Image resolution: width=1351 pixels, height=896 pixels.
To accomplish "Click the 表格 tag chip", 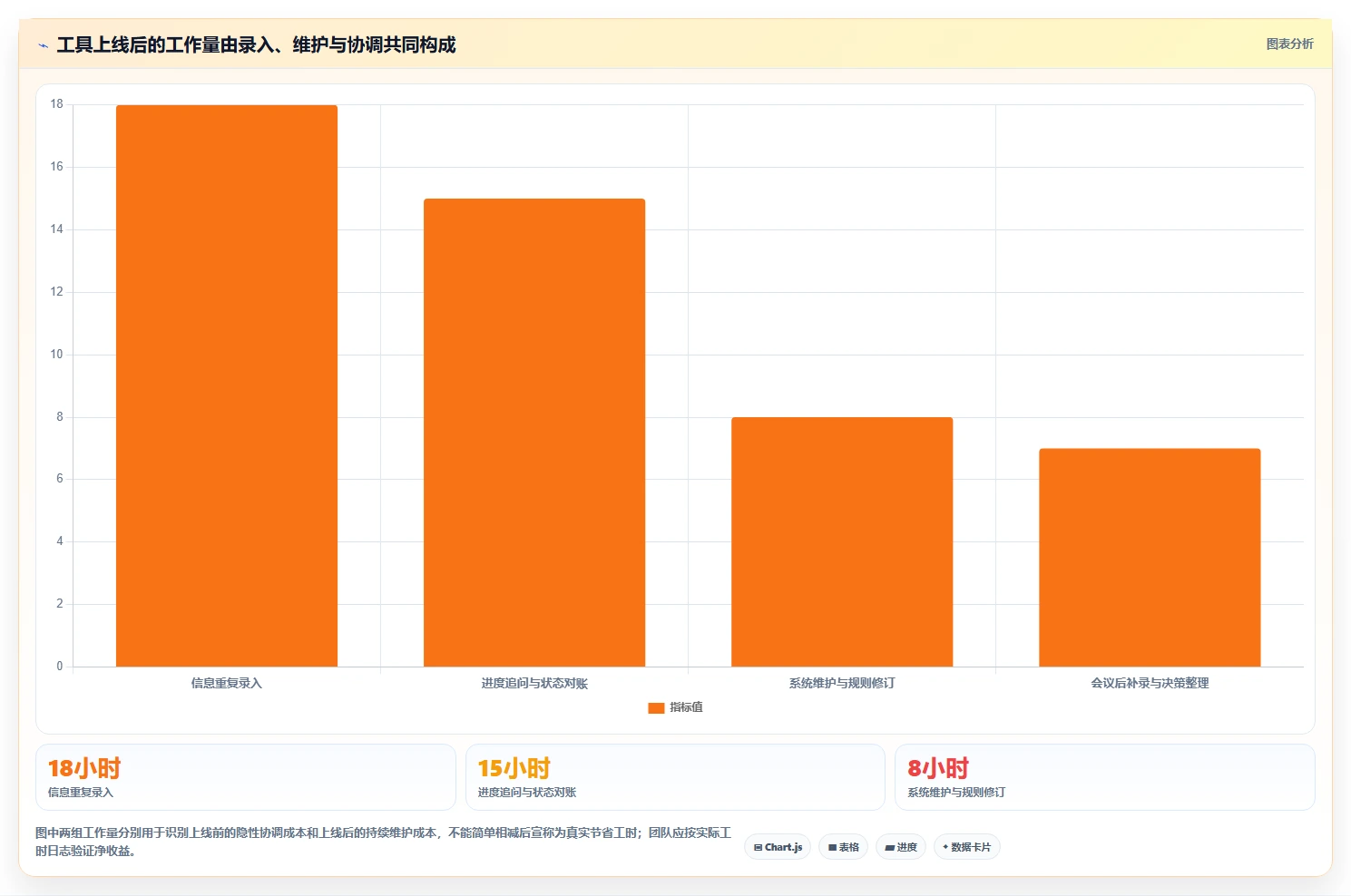I will tap(843, 847).
